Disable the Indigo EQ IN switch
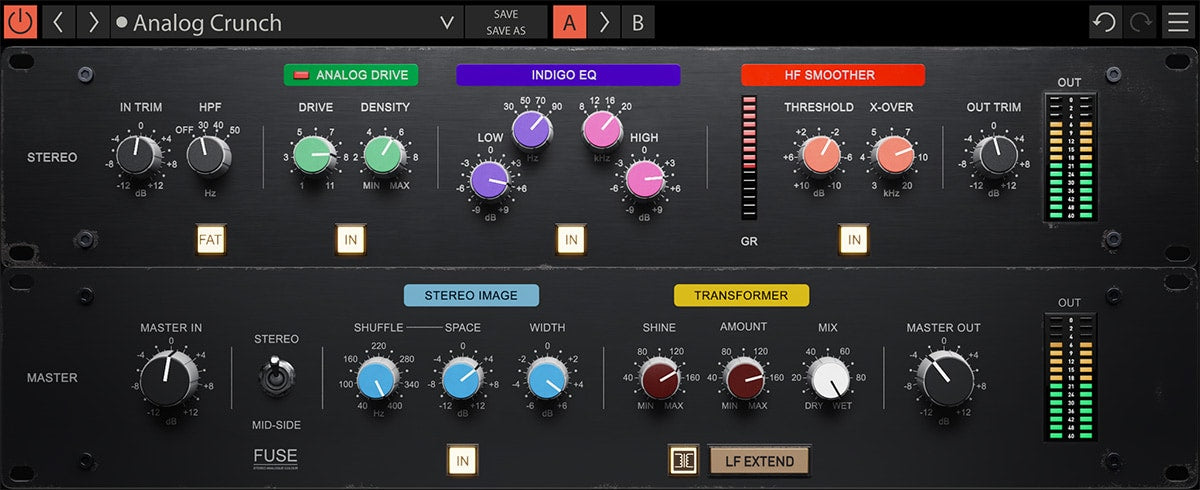The height and width of the screenshot is (490, 1200). pos(571,240)
